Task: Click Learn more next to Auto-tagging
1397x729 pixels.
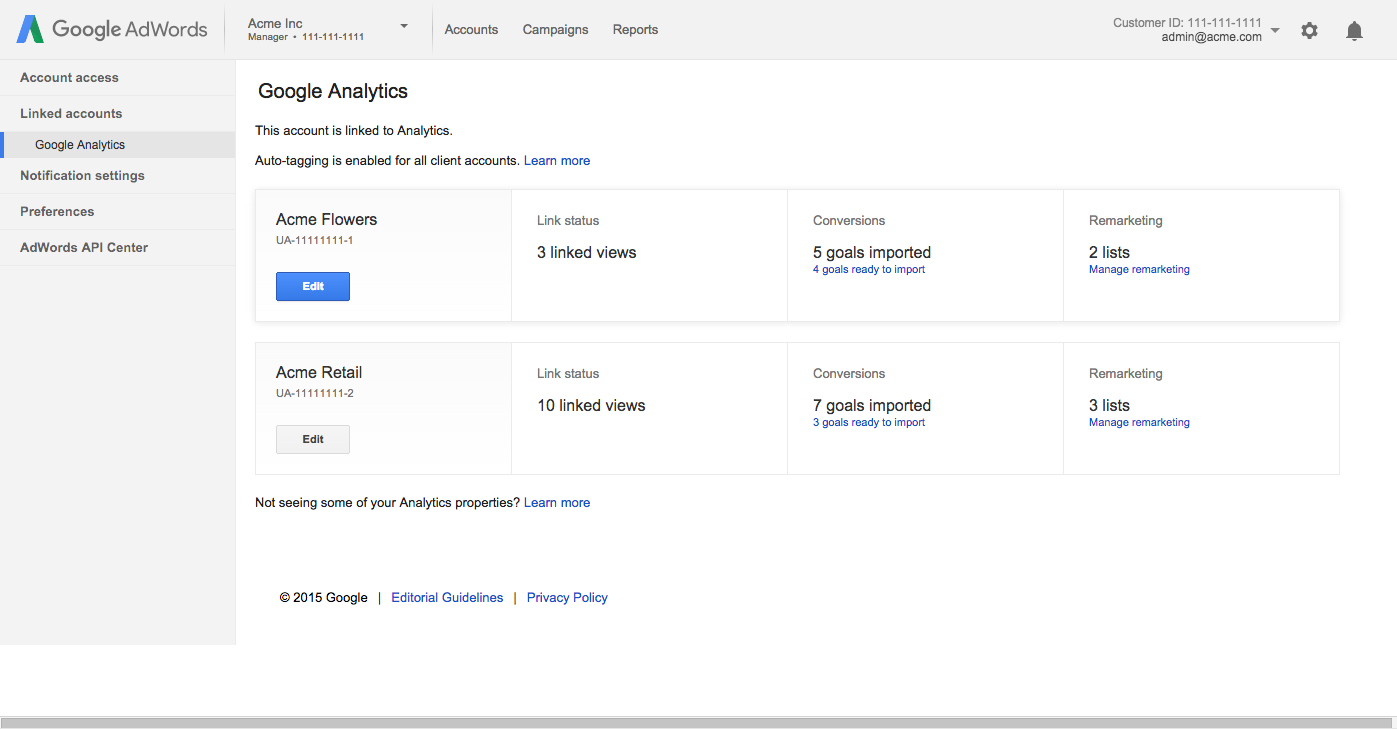Action: coord(557,161)
